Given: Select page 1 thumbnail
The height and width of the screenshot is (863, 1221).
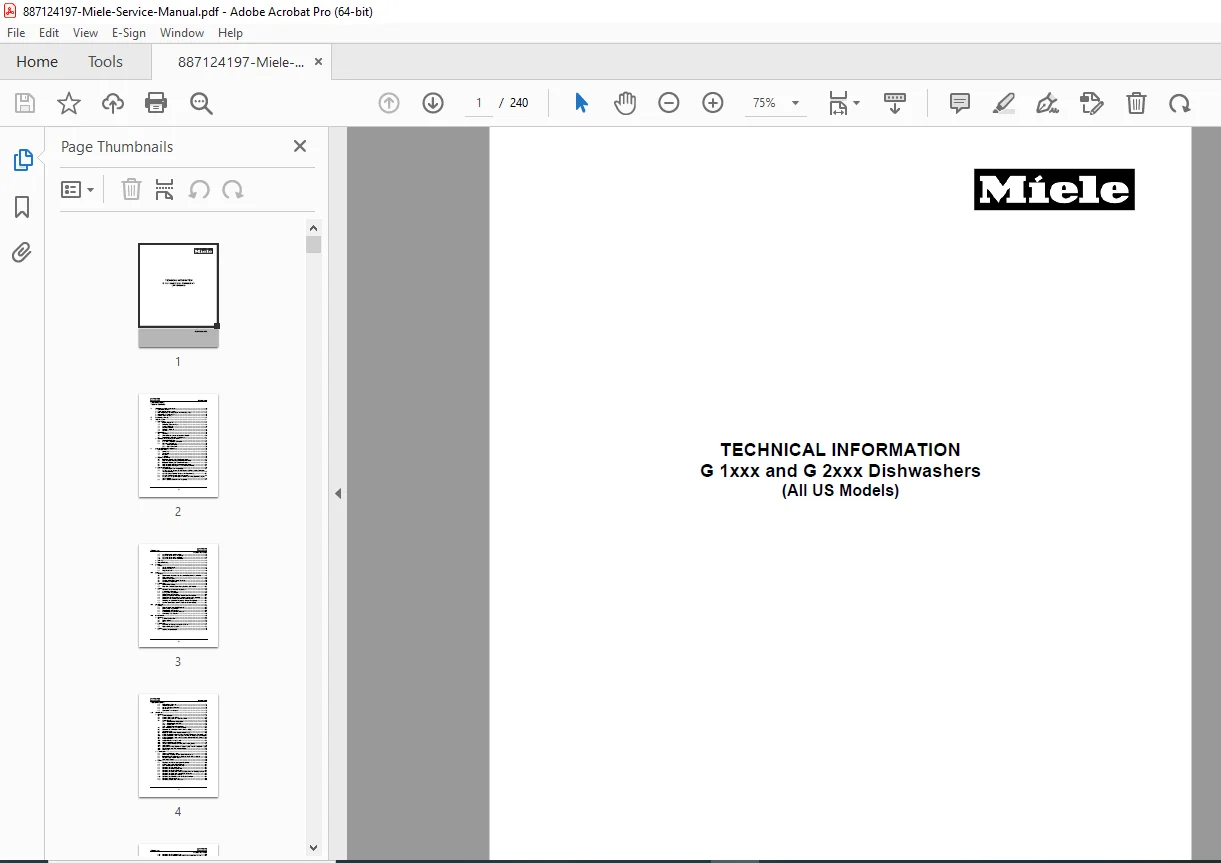Looking at the screenshot, I should 178,296.
